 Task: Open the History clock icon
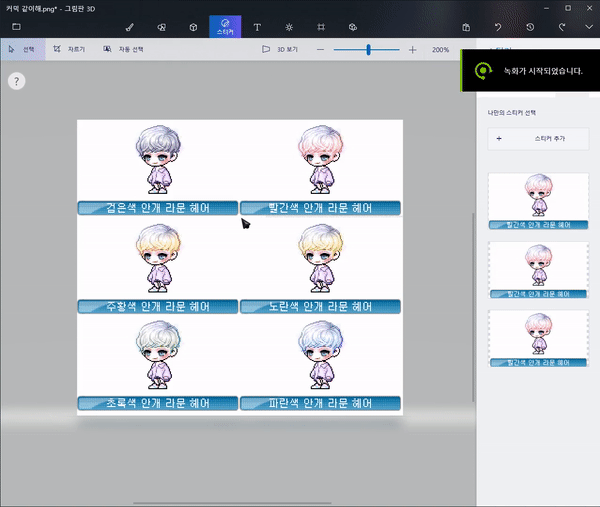(530, 26)
